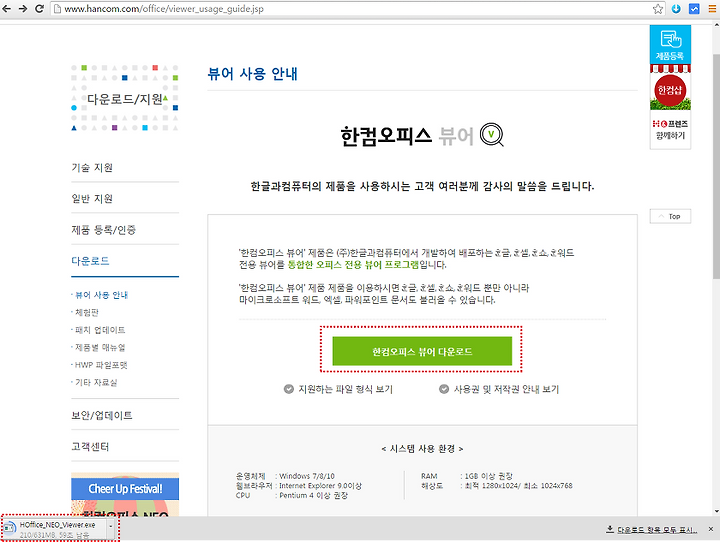
Task: Click the check icon beside 지원하는 파일 형식 보기
Action: pyautogui.click(x=288, y=389)
